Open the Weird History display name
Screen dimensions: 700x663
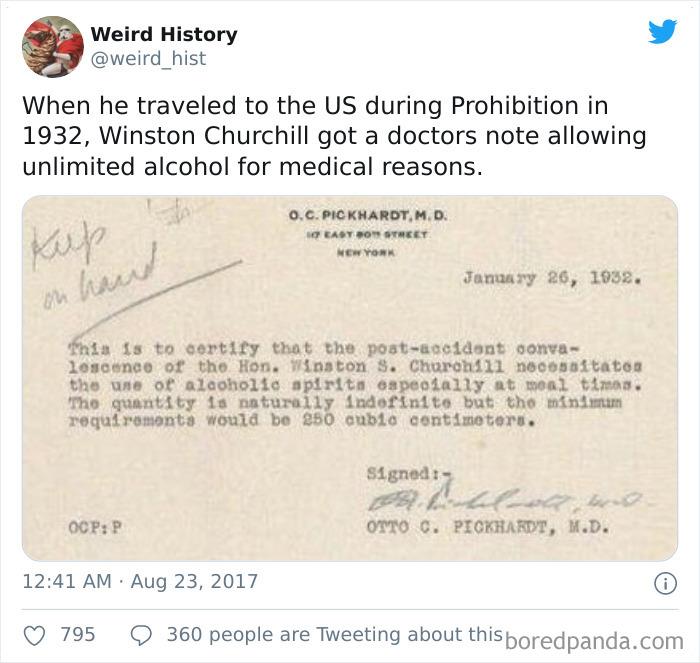click(164, 34)
